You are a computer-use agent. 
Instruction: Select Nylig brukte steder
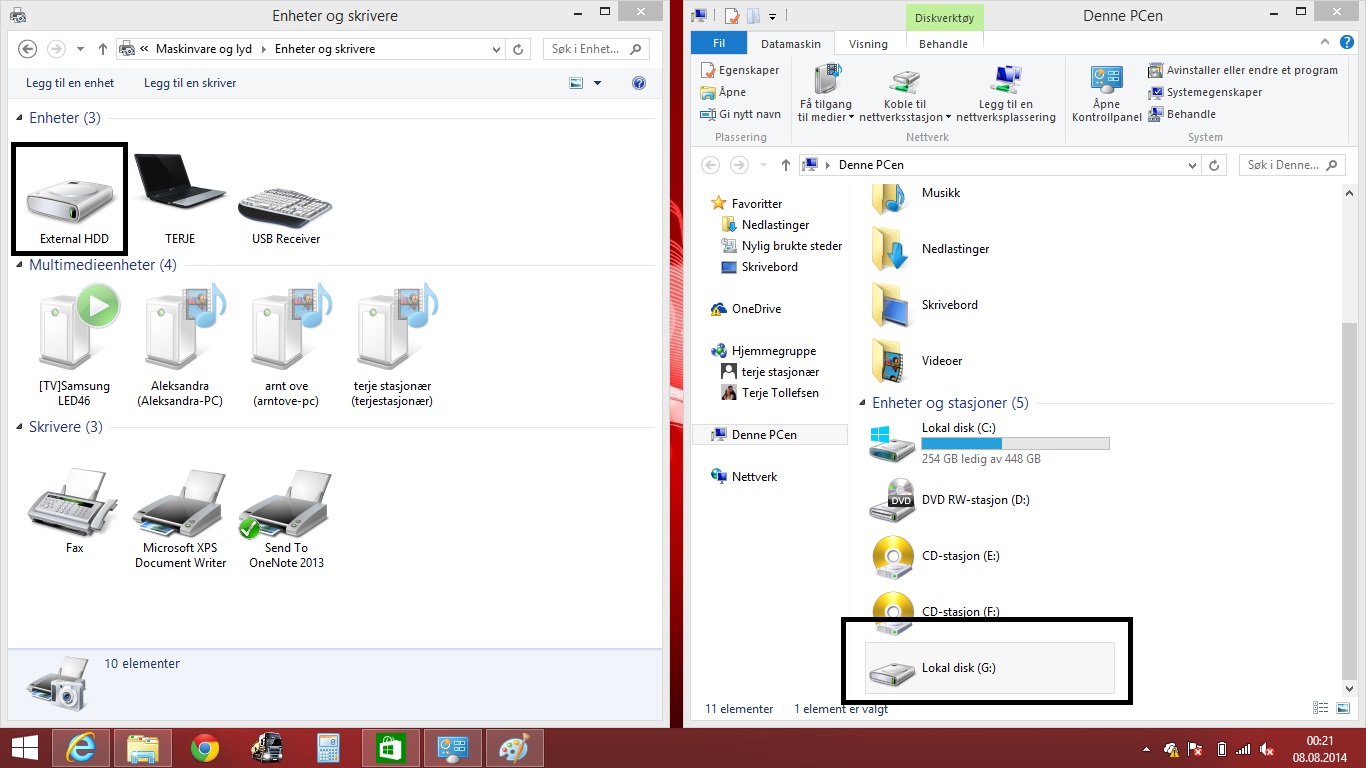[x=791, y=246]
